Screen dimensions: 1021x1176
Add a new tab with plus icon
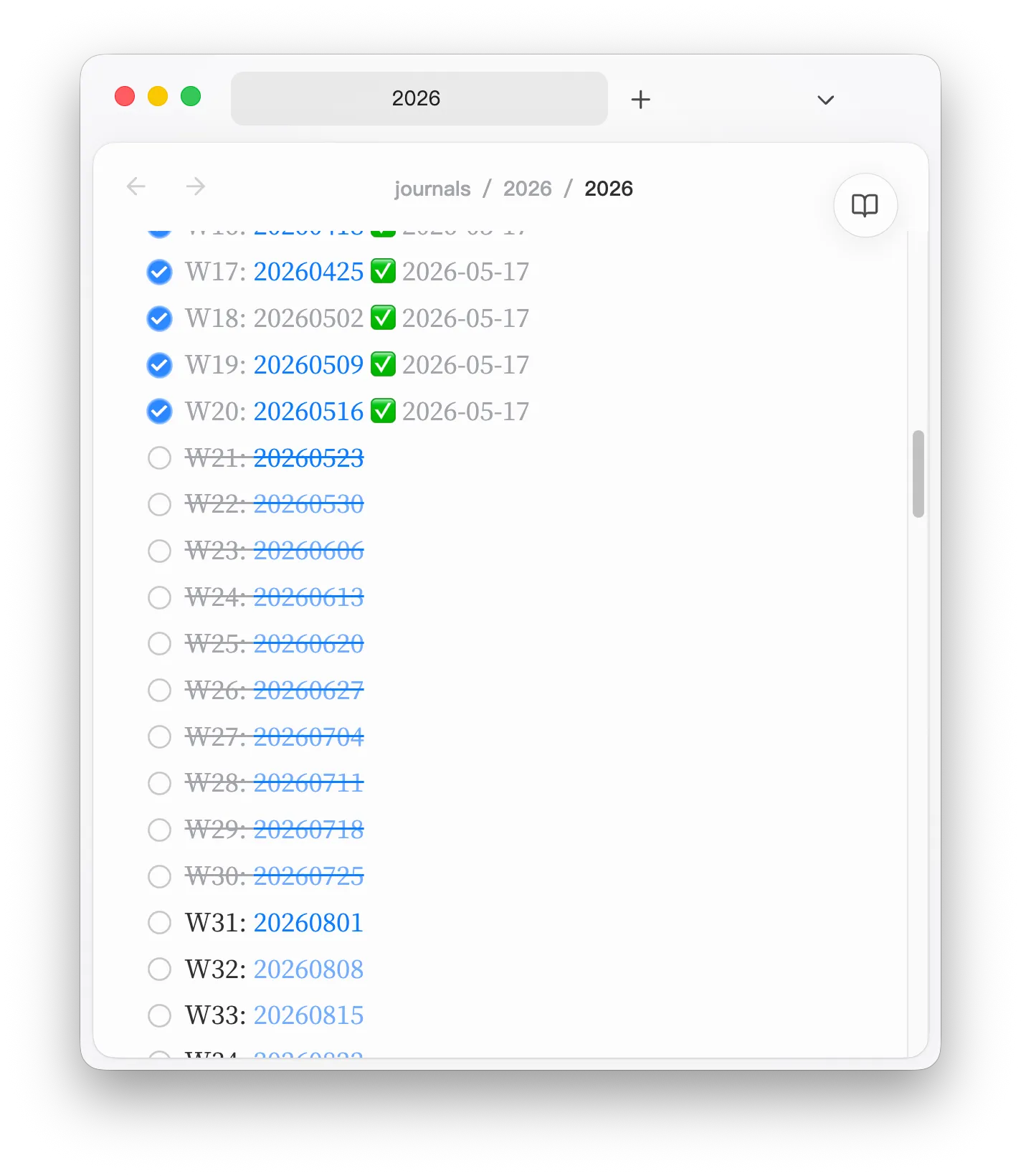click(640, 99)
